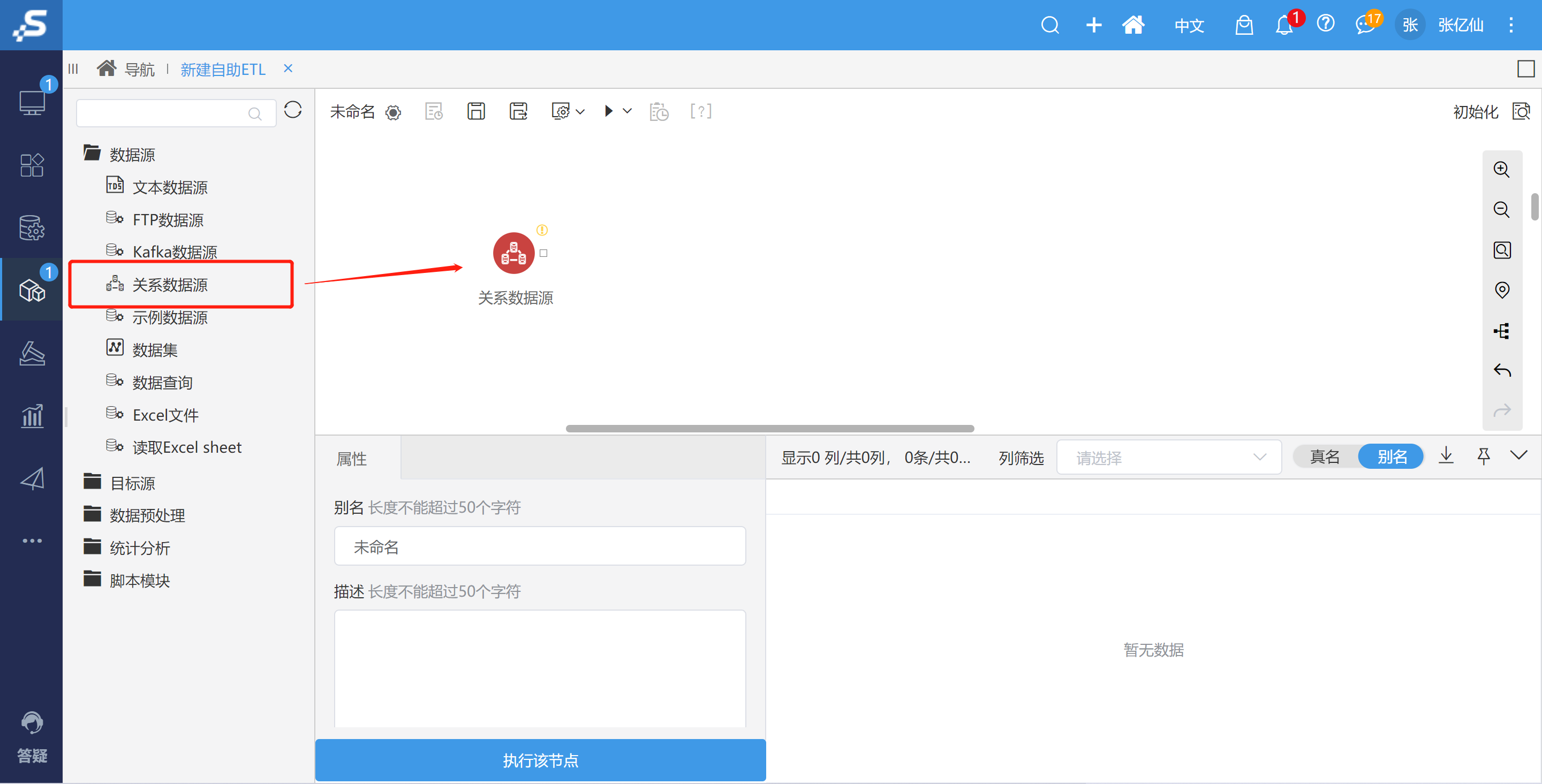Open the paper plane publish sidebar icon
Viewport: 1542px width, 784px height.
[32, 478]
